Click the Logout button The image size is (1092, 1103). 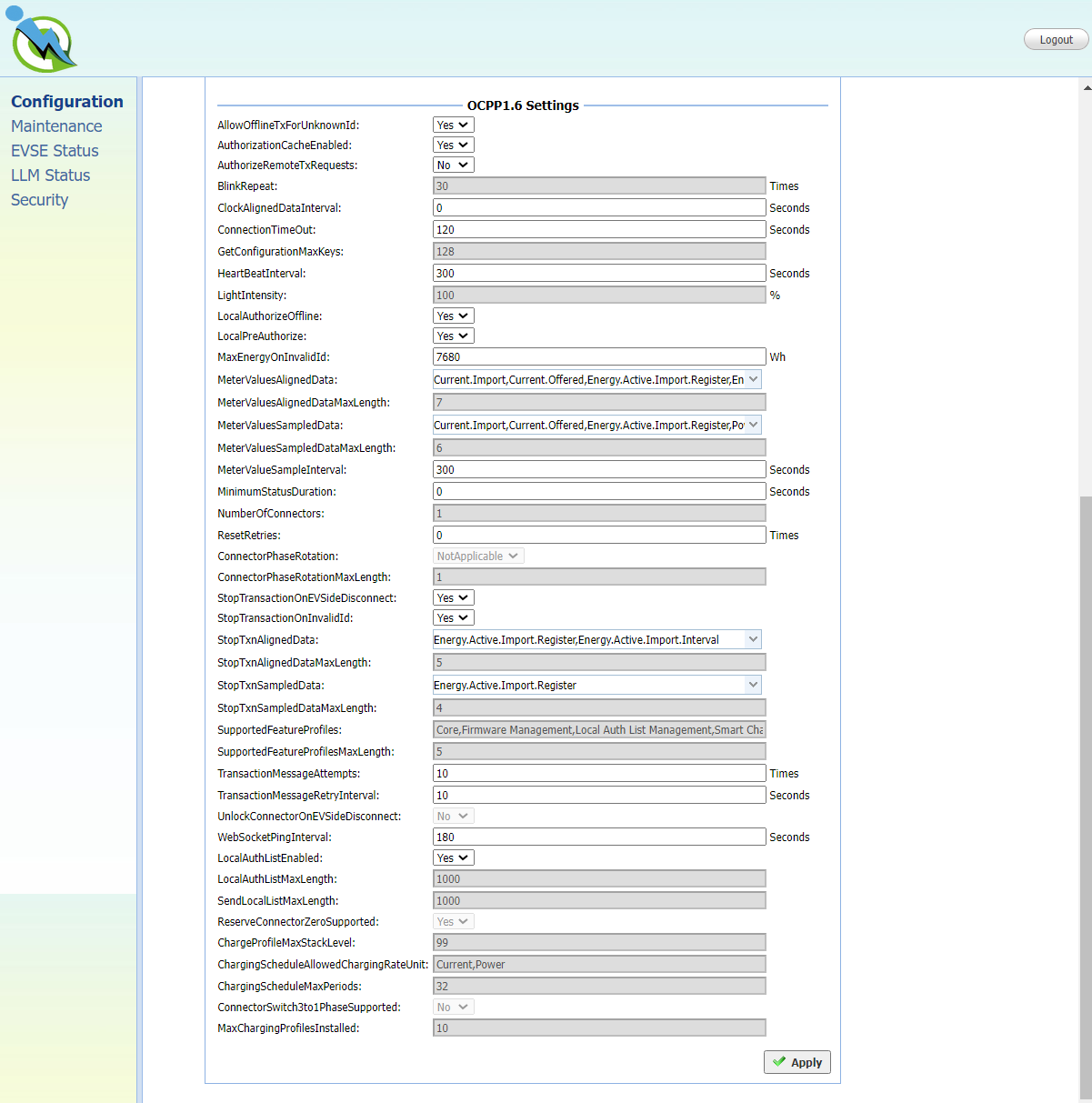[1056, 39]
